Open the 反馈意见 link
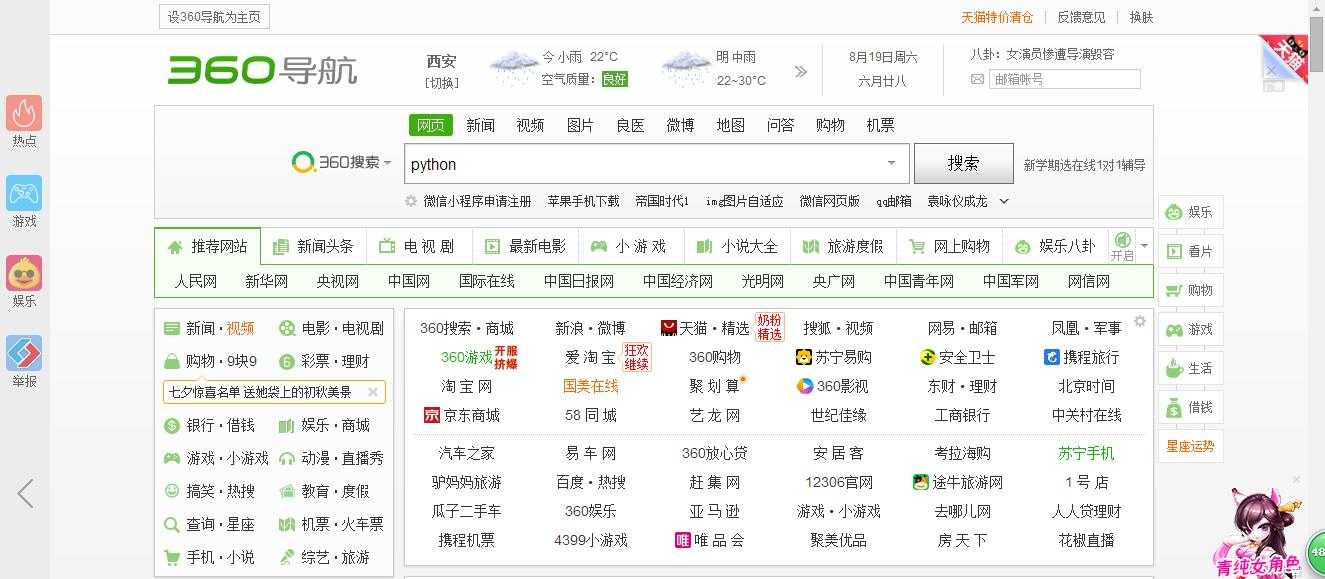The image size is (1325, 579). [x=1082, y=17]
